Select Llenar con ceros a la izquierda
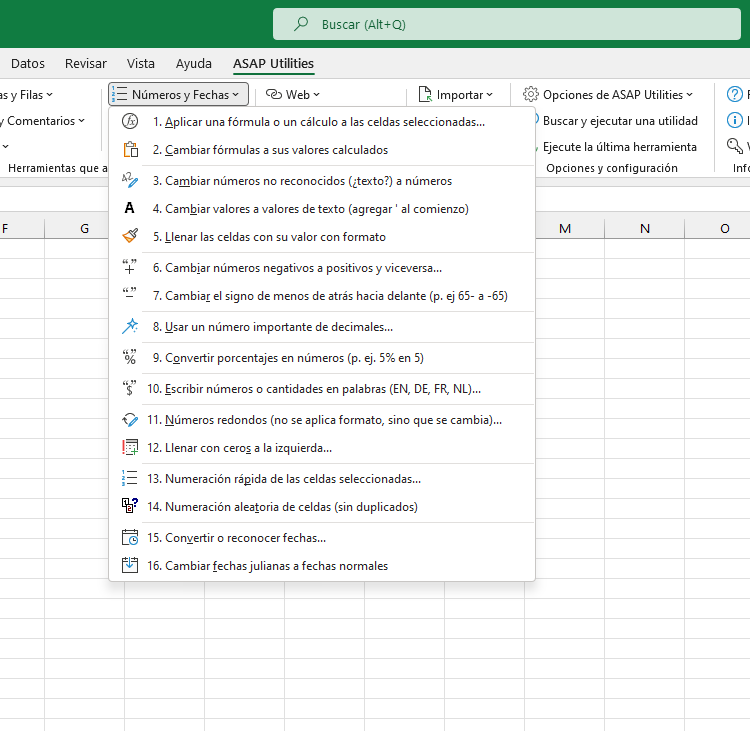 click(x=321, y=448)
